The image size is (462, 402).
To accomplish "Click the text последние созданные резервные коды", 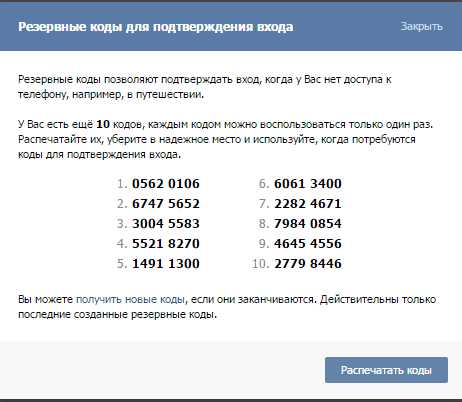I will 117,314.
